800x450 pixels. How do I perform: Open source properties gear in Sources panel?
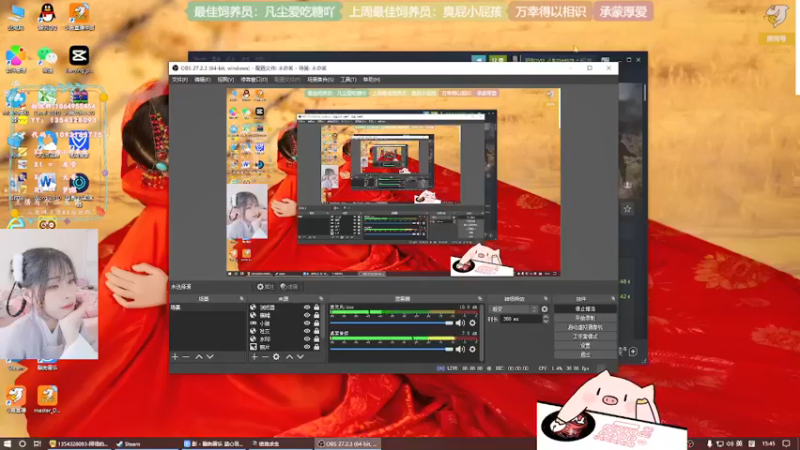coord(276,357)
